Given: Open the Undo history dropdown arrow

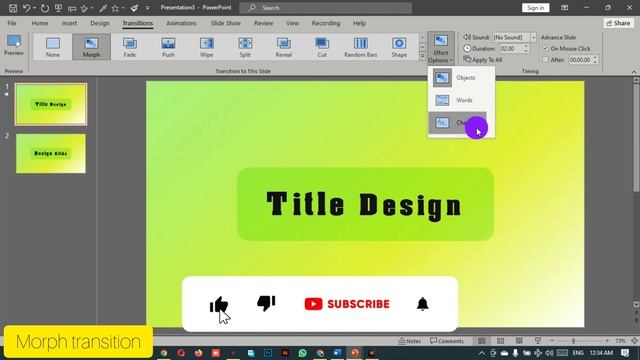Looking at the screenshot, I should pyautogui.click(x=34, y=8).
